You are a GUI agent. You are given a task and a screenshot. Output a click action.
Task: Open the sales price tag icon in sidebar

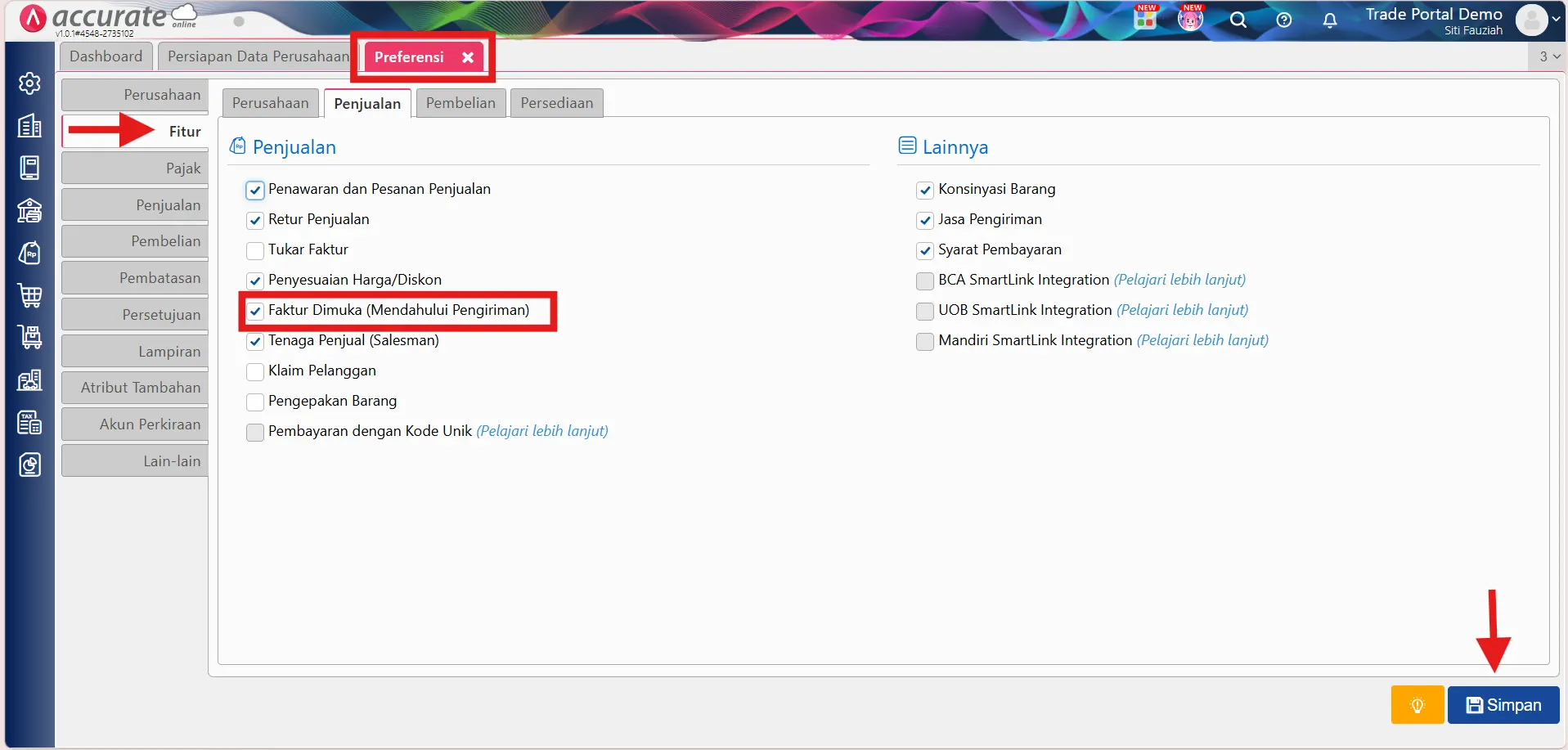tap(29, 253)
